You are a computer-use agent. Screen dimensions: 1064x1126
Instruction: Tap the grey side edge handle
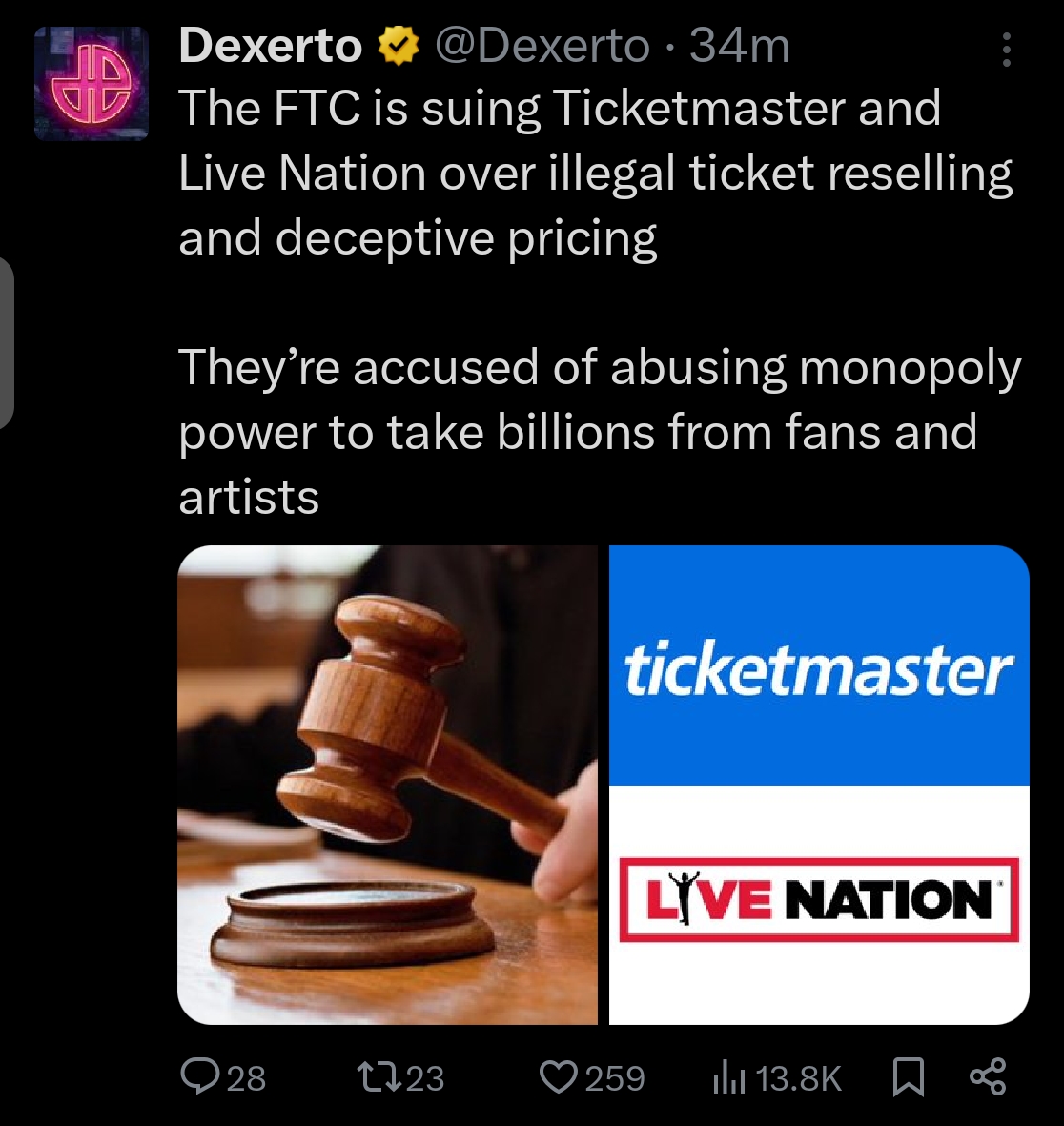8,342
